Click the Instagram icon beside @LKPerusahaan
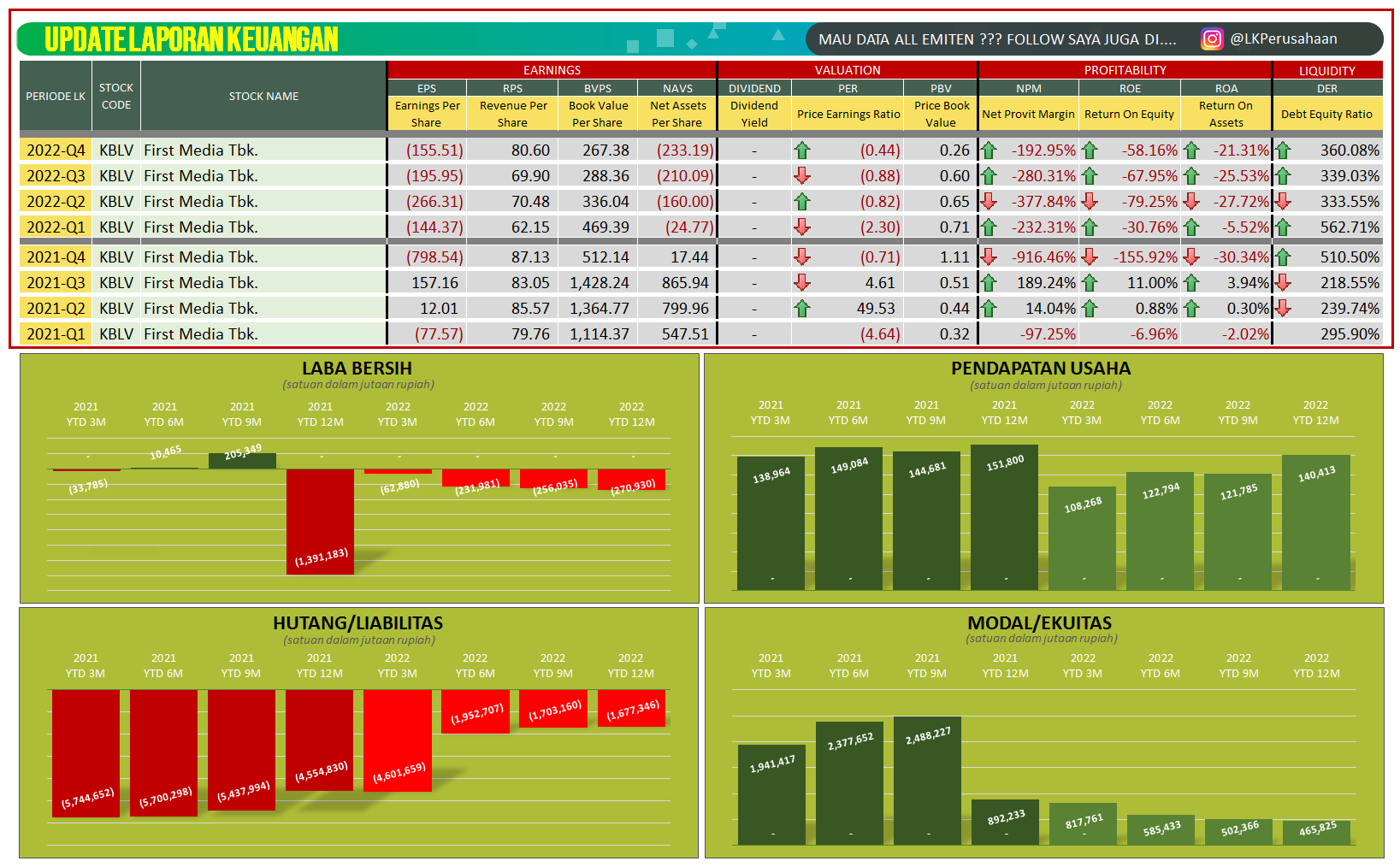1400x867 pixels. (1212, 38)
